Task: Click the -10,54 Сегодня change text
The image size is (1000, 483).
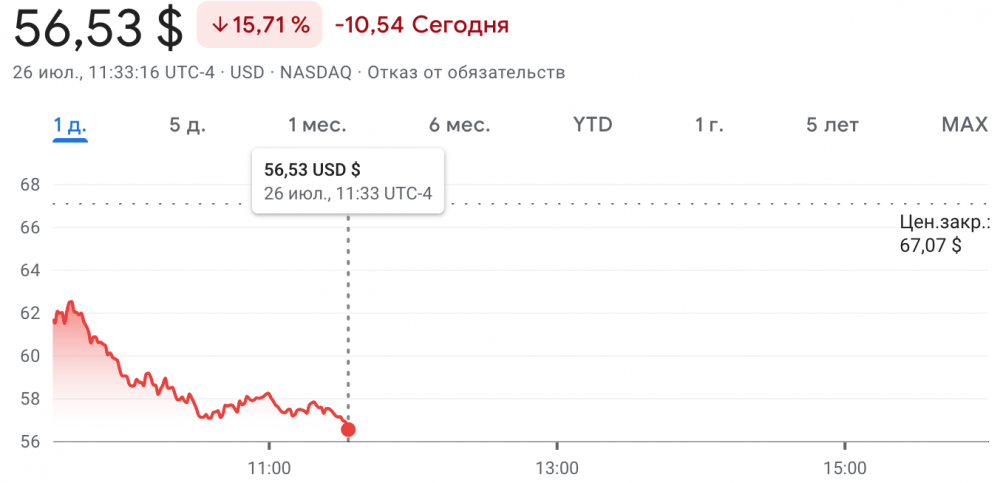Action: [x=422, y=26]
